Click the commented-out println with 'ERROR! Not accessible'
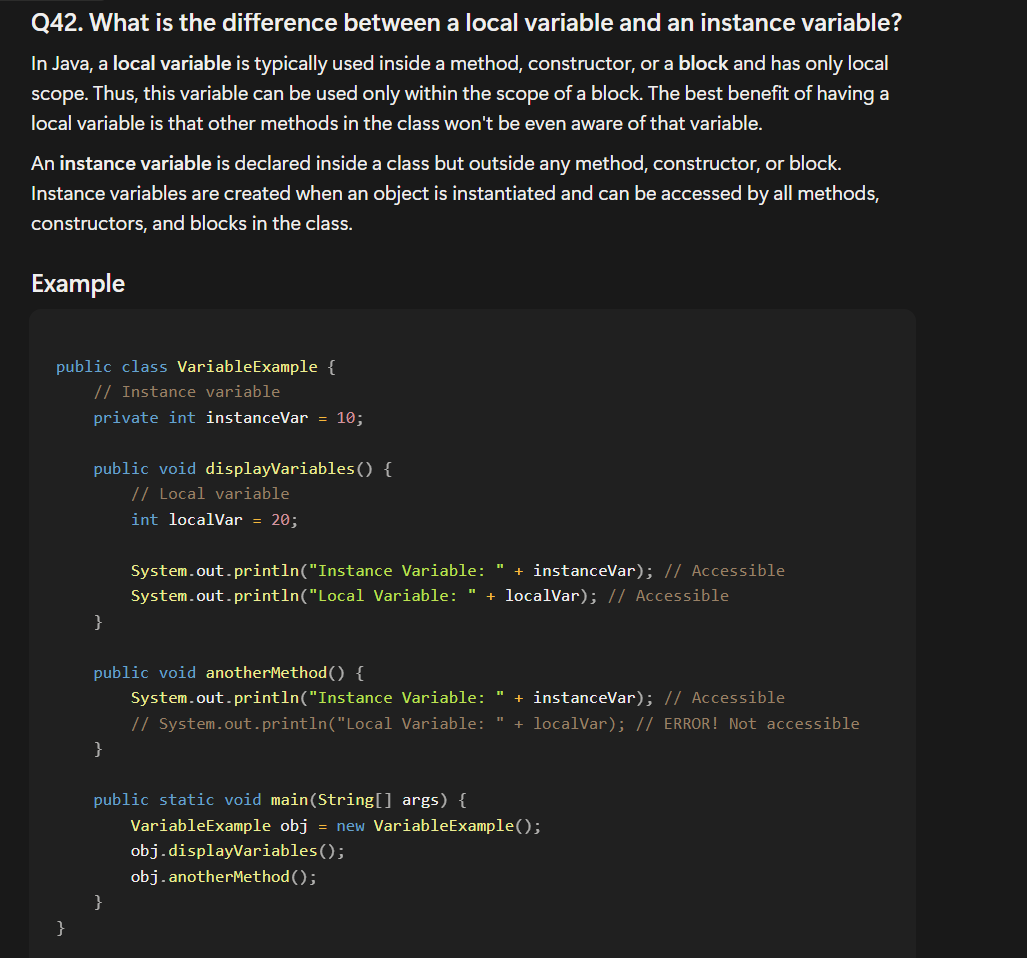Screen dimensions: 1027x958 pos(495,724)
